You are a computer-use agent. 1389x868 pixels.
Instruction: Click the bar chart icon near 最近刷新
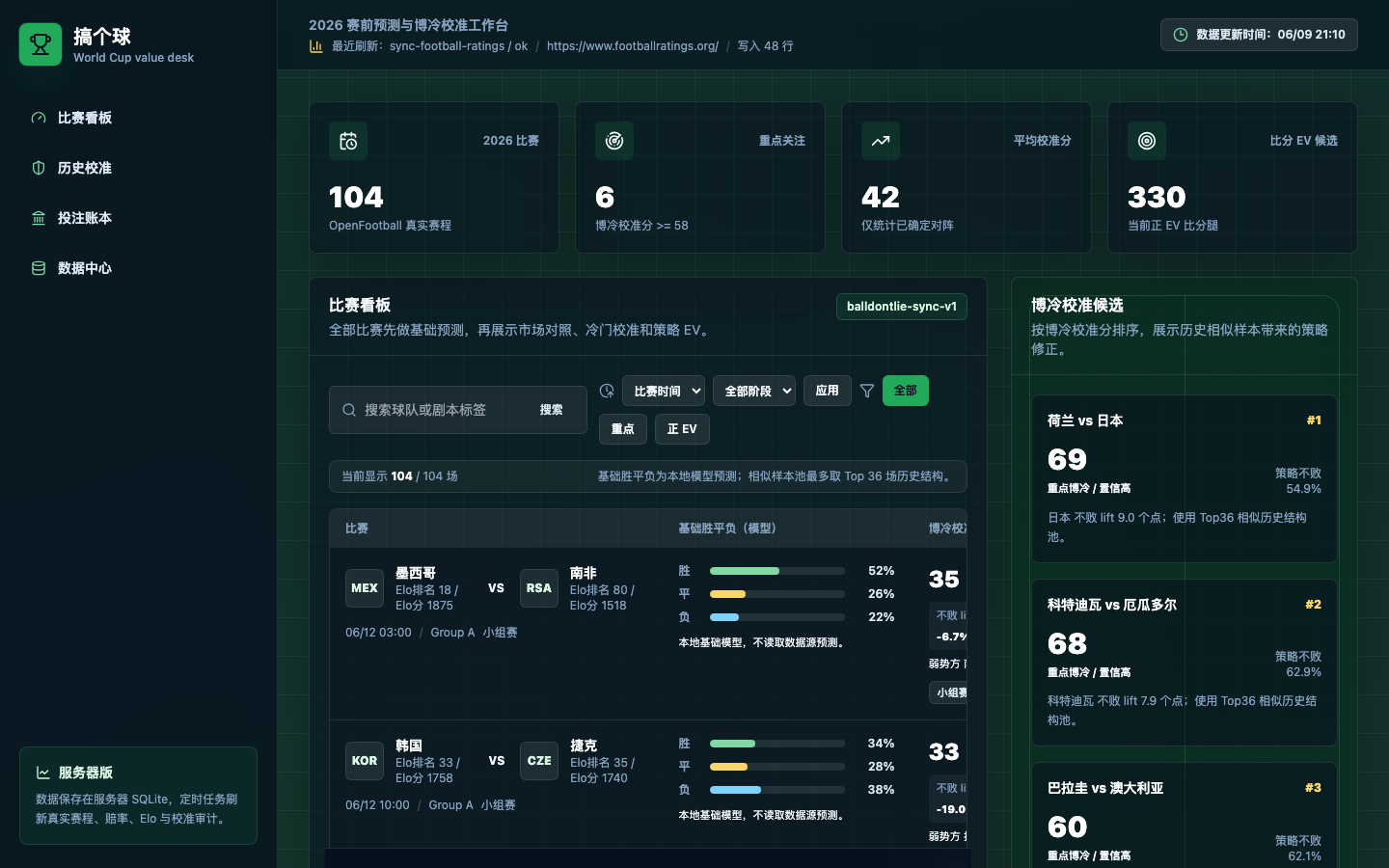(315, 46)
